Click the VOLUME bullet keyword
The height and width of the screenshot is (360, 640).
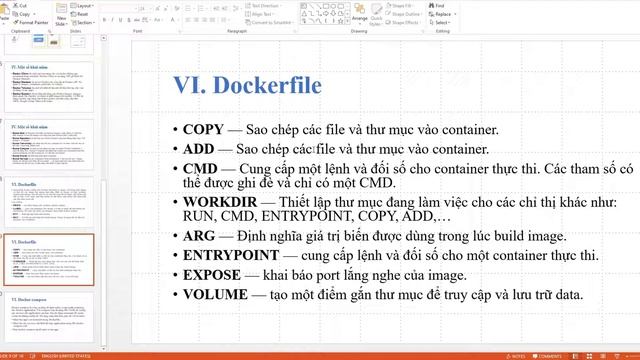(x=215, y=294)
